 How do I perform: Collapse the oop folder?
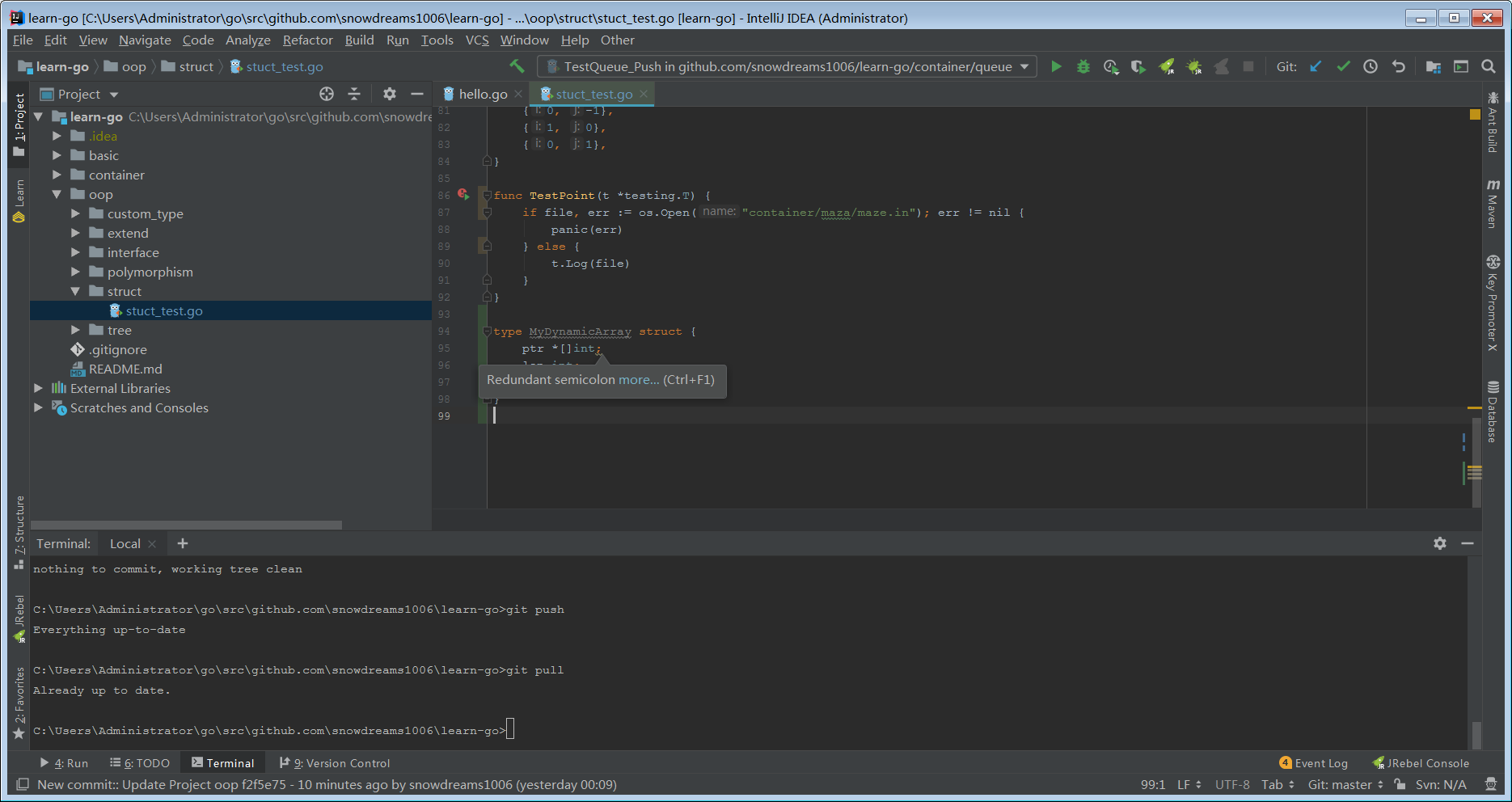click(57, 195)
